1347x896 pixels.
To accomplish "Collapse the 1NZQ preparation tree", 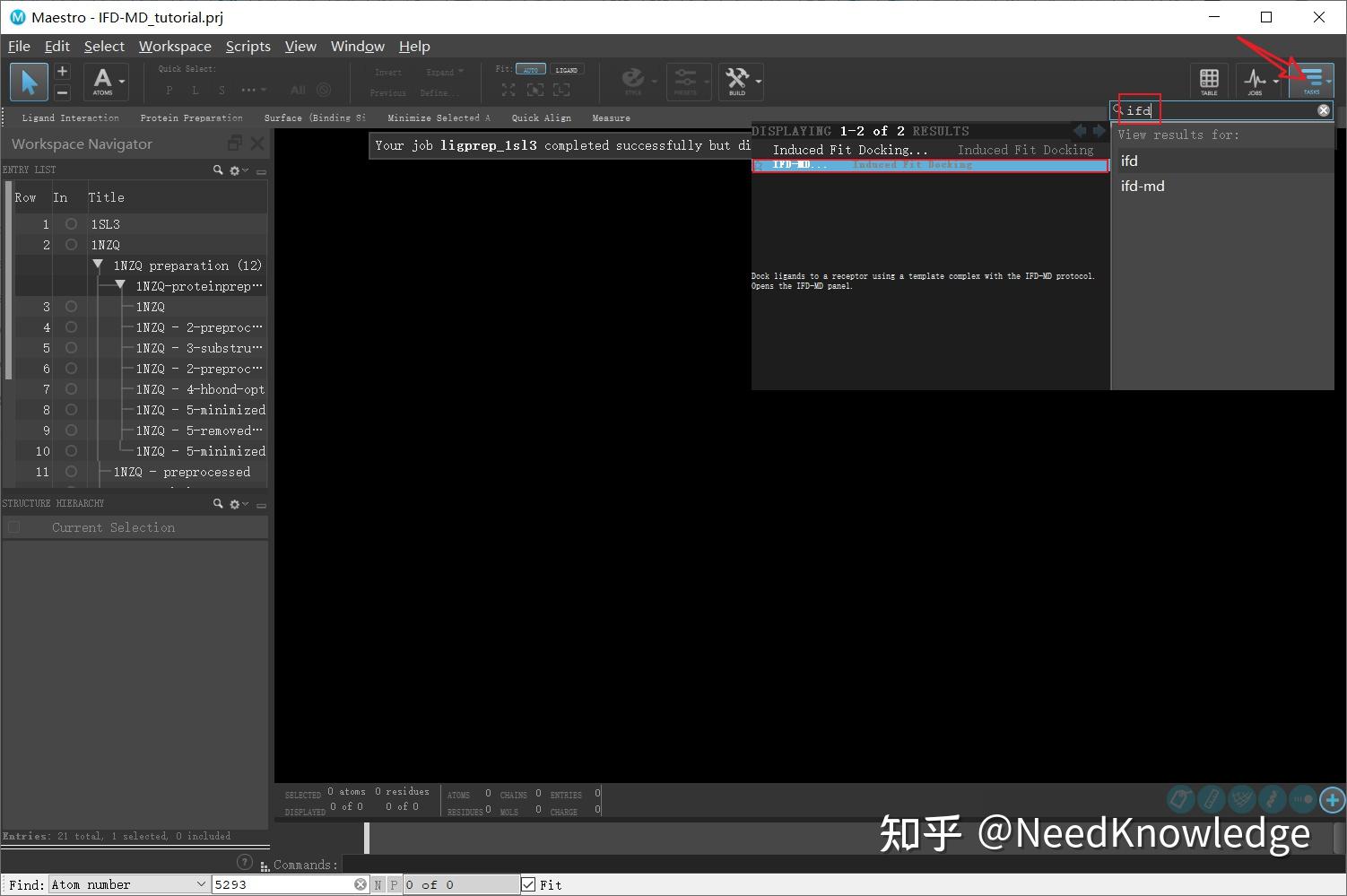I will 98,265.
